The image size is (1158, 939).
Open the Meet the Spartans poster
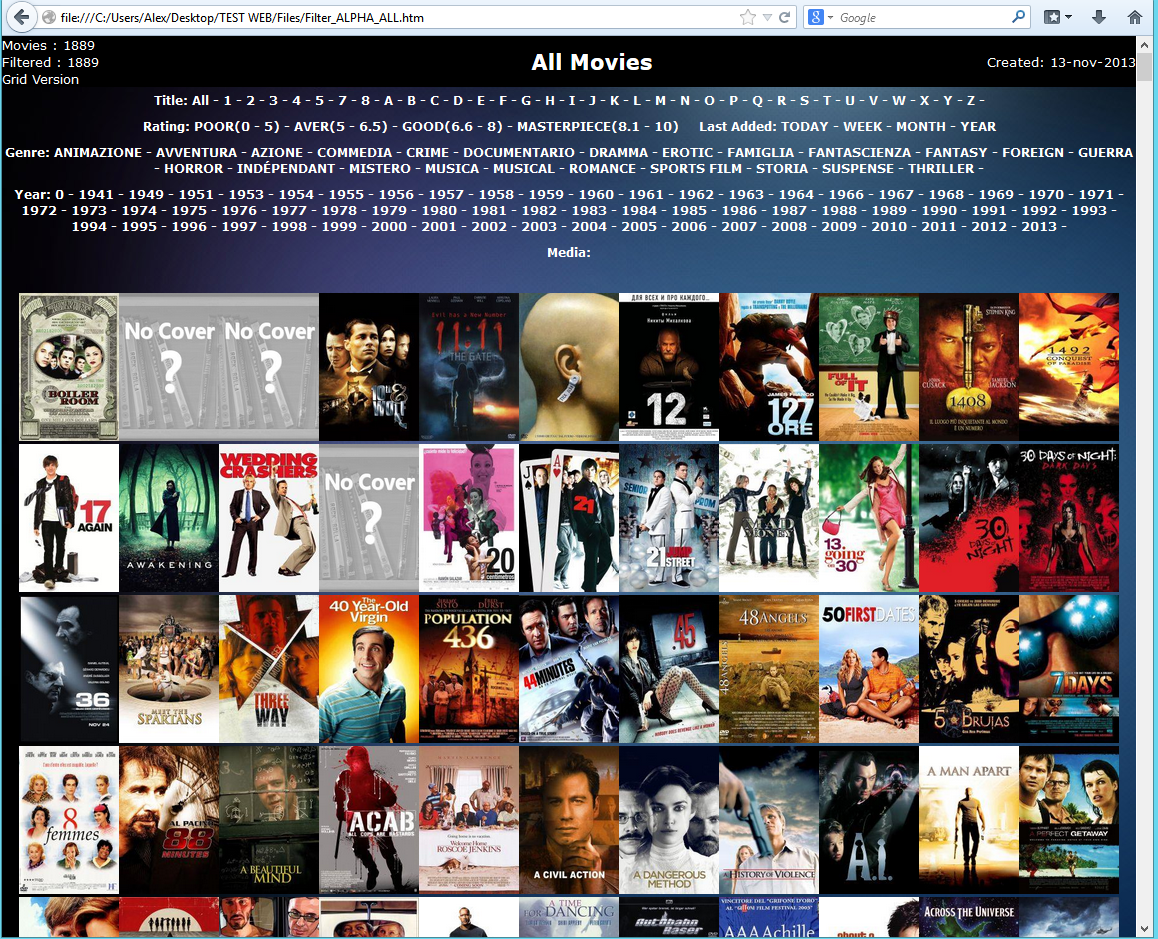coord(169,669)
